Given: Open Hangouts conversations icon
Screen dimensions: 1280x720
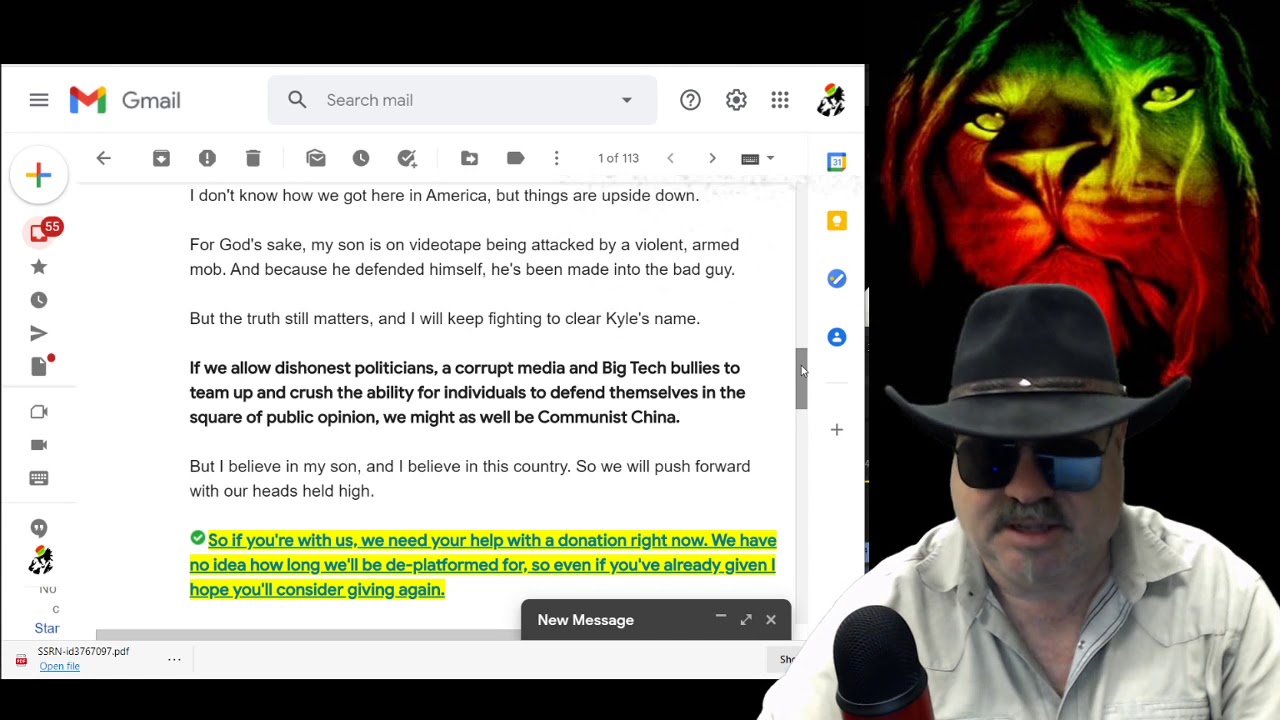Looking at the screenshot, I should 39,528.
